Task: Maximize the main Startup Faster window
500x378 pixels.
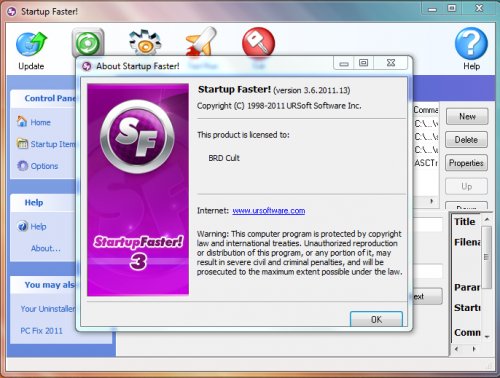Action: [452, 9]
